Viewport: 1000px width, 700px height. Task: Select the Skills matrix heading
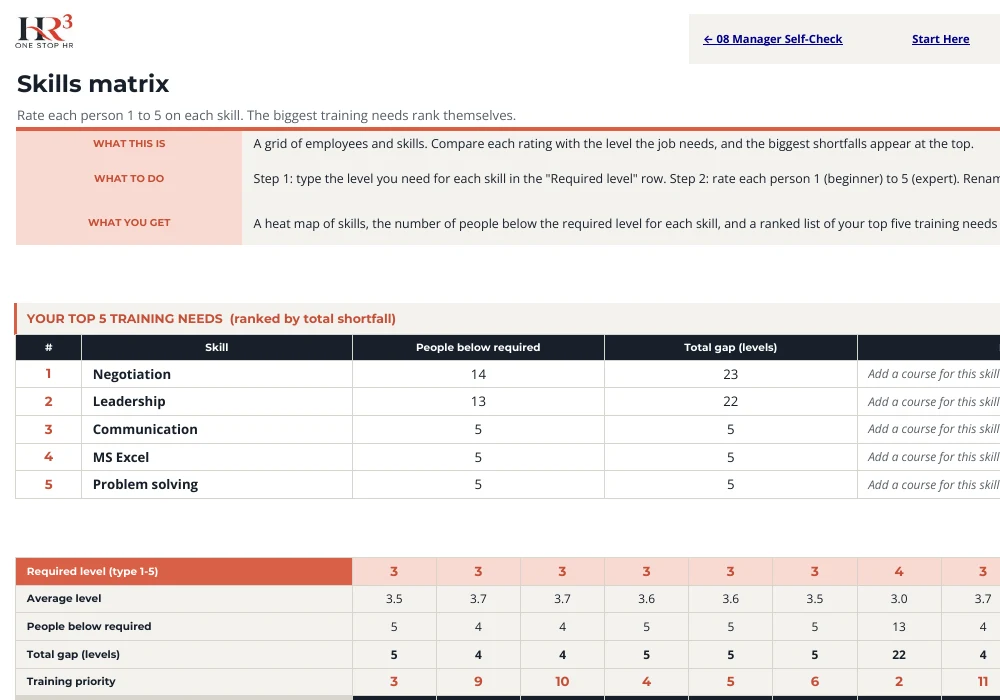tap(93, 84)
